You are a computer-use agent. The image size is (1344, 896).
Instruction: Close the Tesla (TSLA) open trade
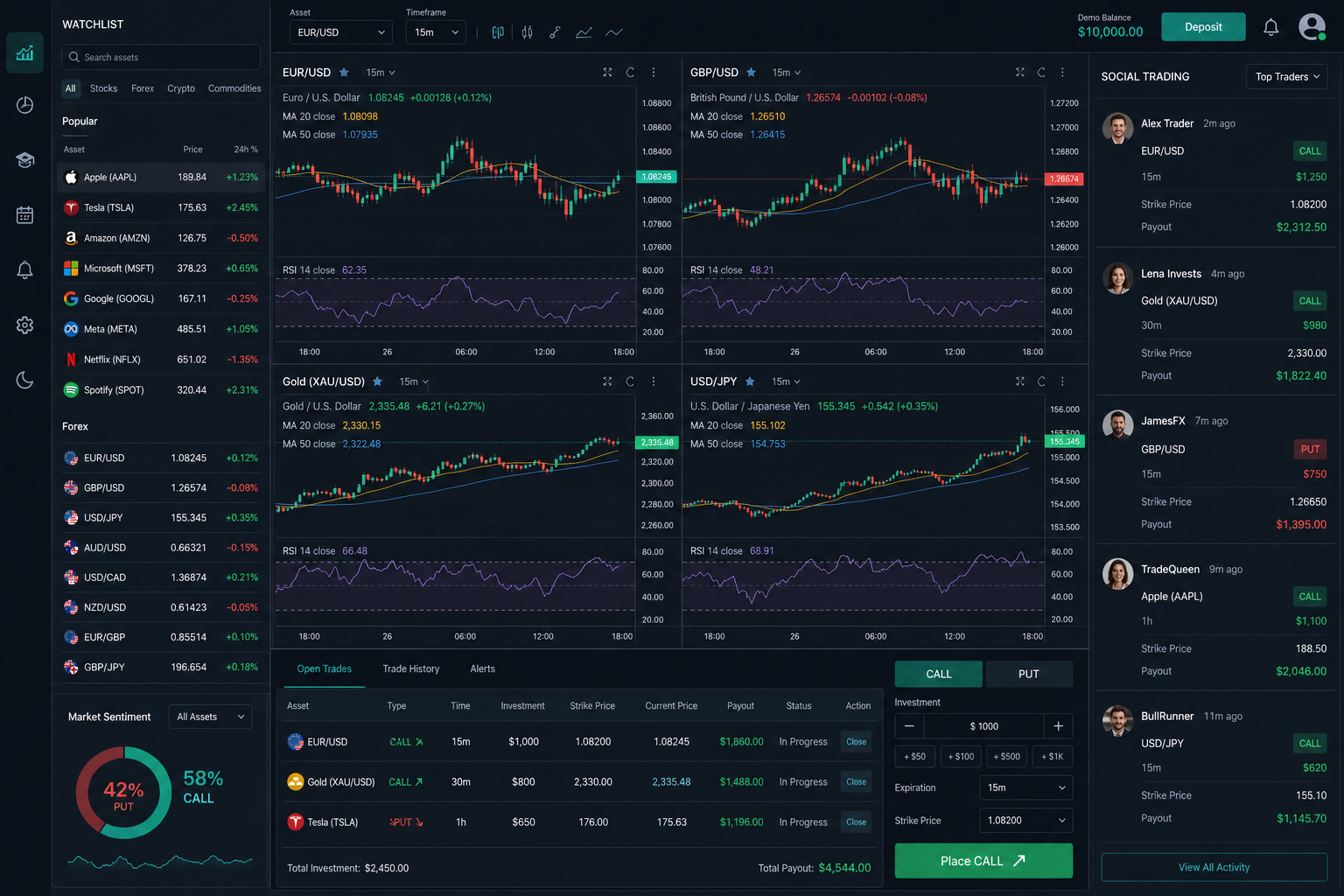coord(856,822)
